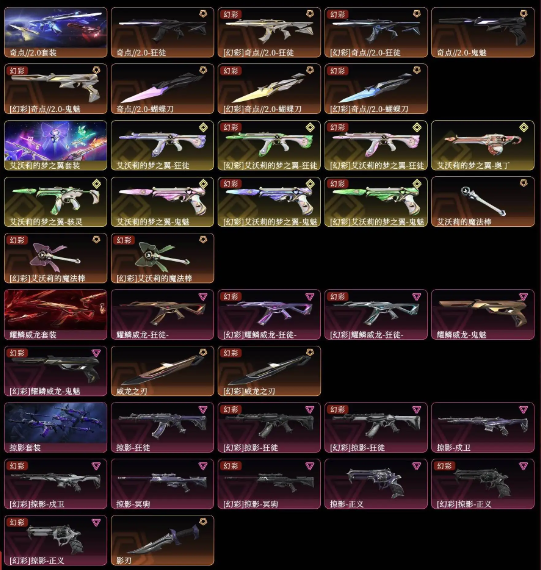The height and width of the screenshot is (570, 541).
Task: Select the non-chroma 掠影-正义 revolver
Action: 376,484
